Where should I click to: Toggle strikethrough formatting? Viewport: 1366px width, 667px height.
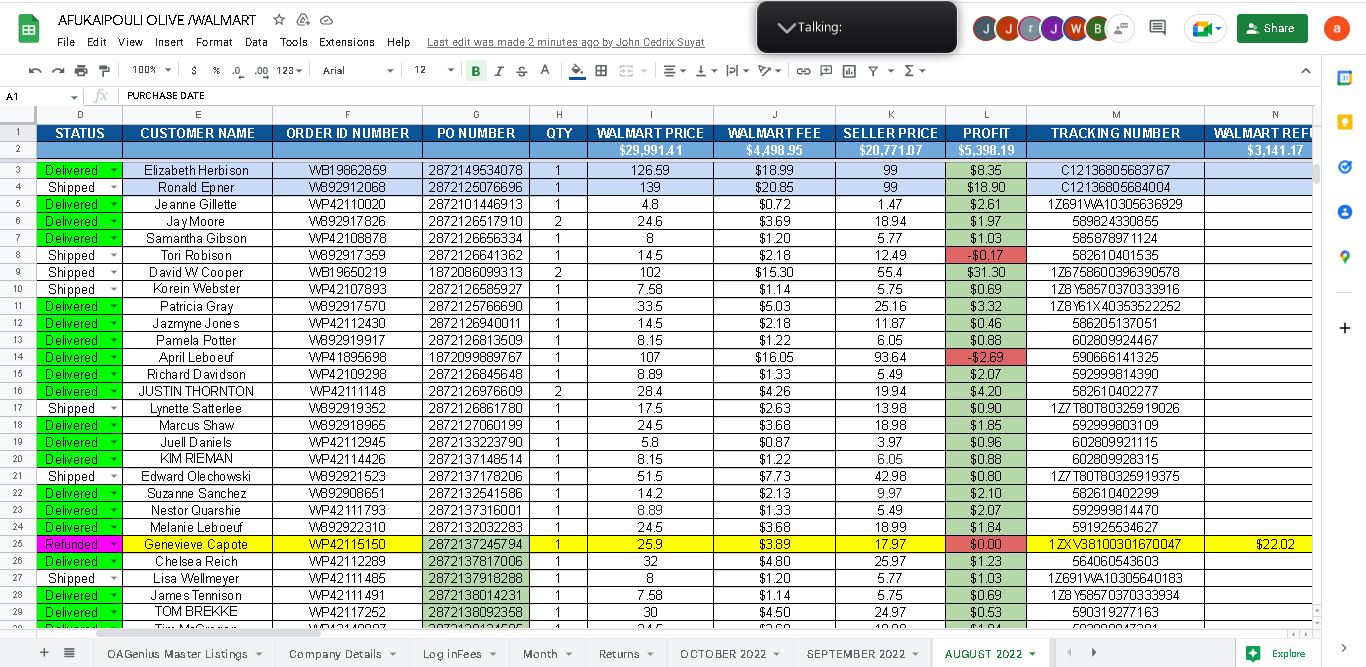pos(522,71)
